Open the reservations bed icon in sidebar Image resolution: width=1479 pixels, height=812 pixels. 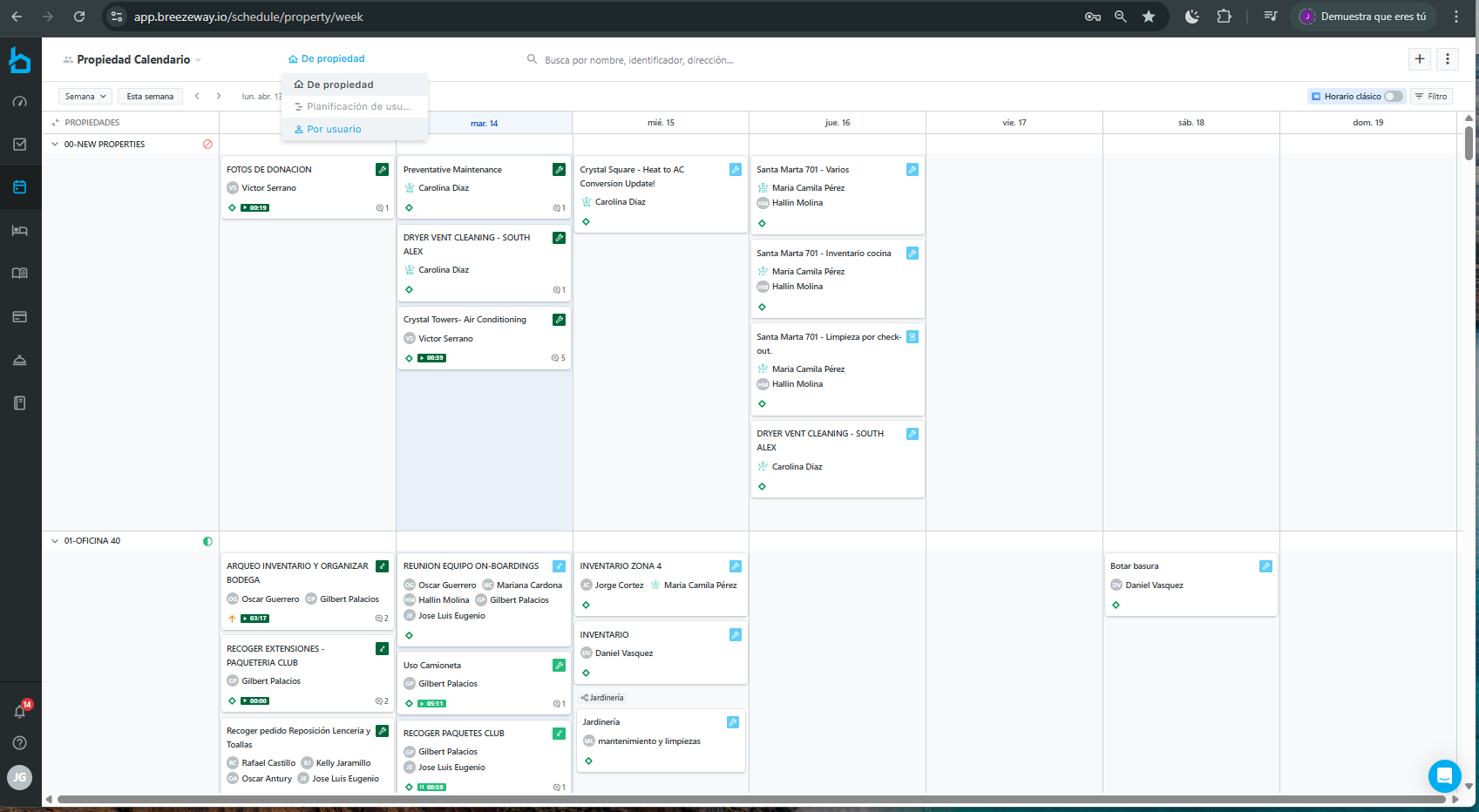19,231
